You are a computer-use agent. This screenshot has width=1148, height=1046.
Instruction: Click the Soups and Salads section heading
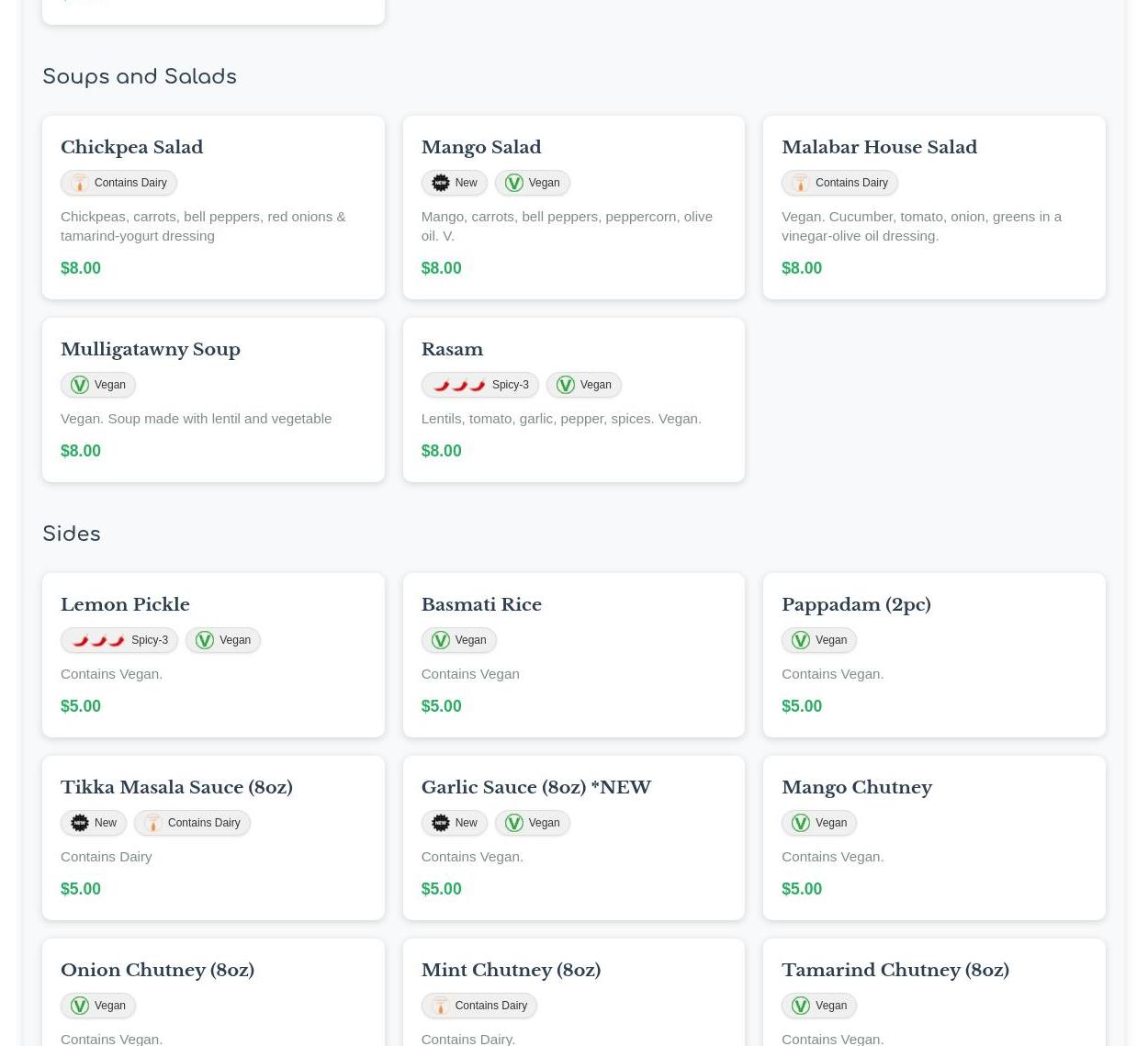(x=140, y=77)
